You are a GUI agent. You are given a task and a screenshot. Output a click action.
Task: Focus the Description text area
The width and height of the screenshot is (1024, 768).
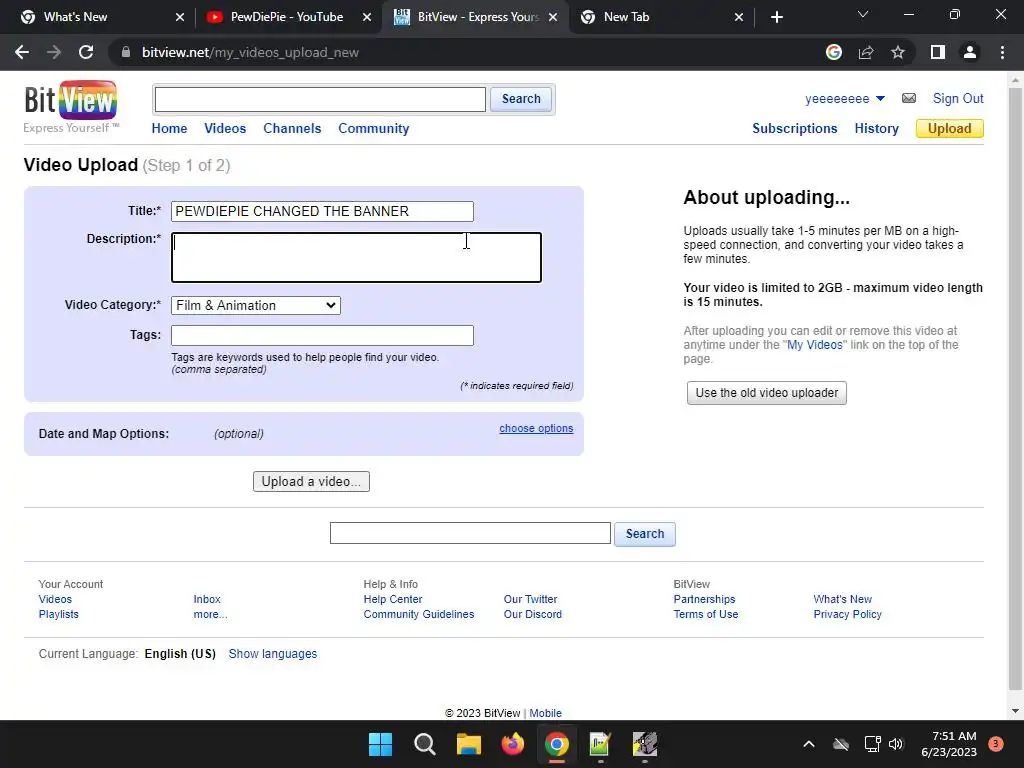(x=357, y=257)
